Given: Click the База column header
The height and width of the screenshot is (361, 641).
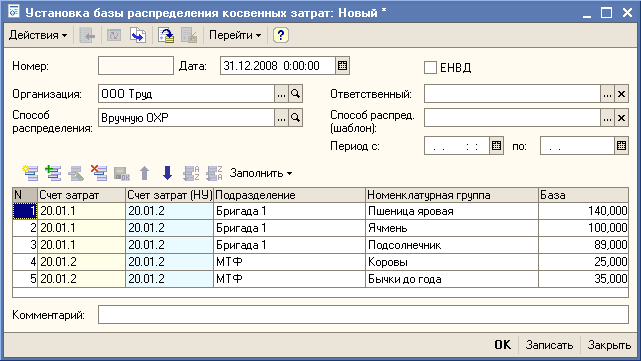Looking at the screenshot, I should 583,195.
